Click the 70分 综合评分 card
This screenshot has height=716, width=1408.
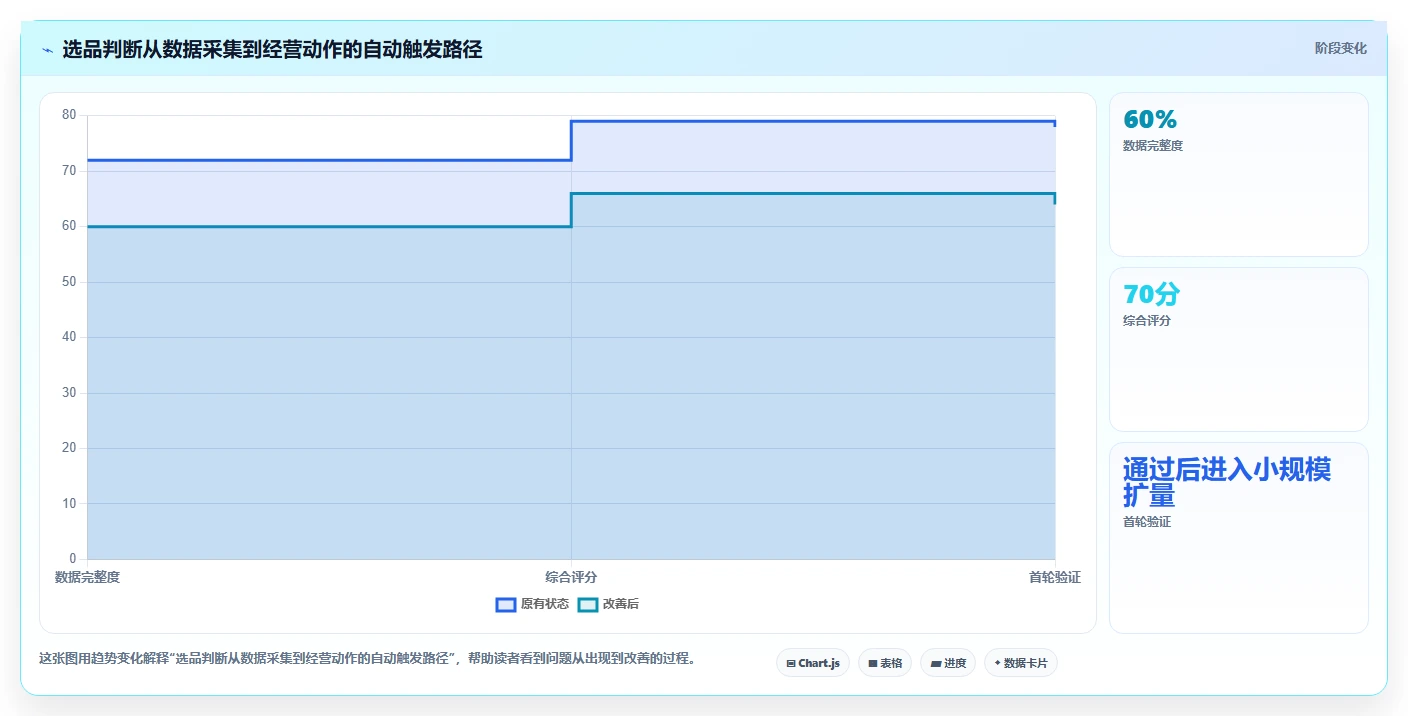click(1238, 349)
